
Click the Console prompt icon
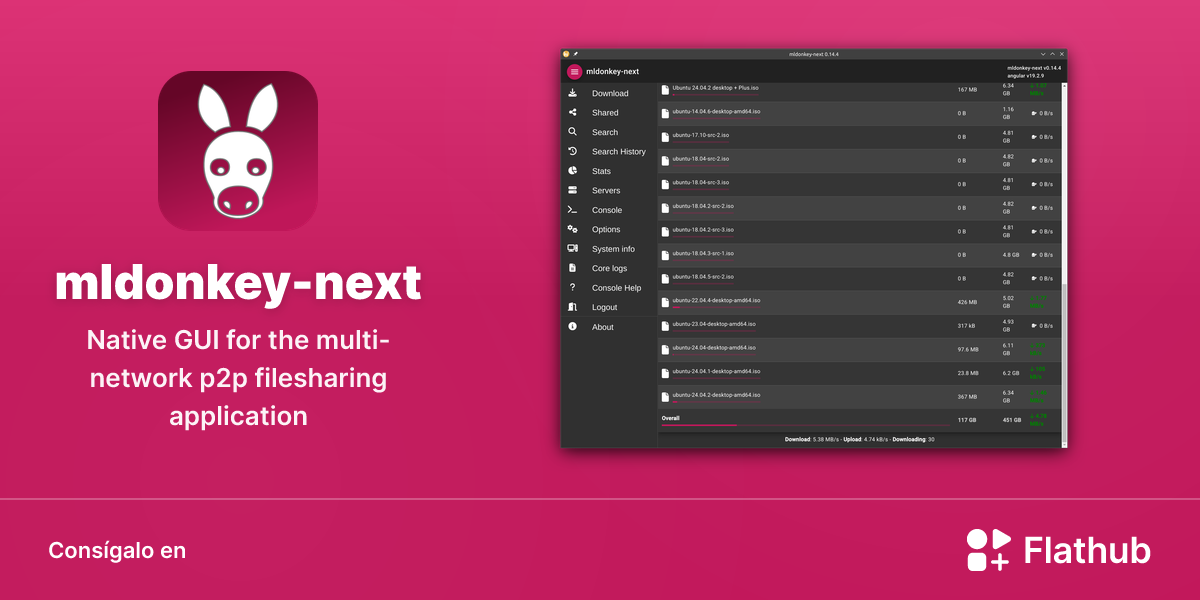click(572, 210)
